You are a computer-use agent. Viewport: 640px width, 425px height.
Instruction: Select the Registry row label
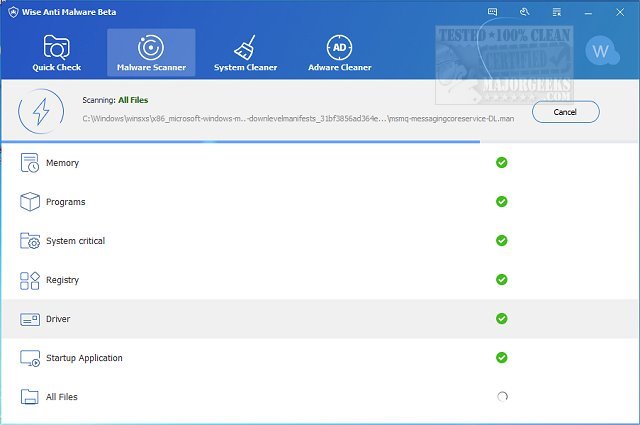coord(62,280)
